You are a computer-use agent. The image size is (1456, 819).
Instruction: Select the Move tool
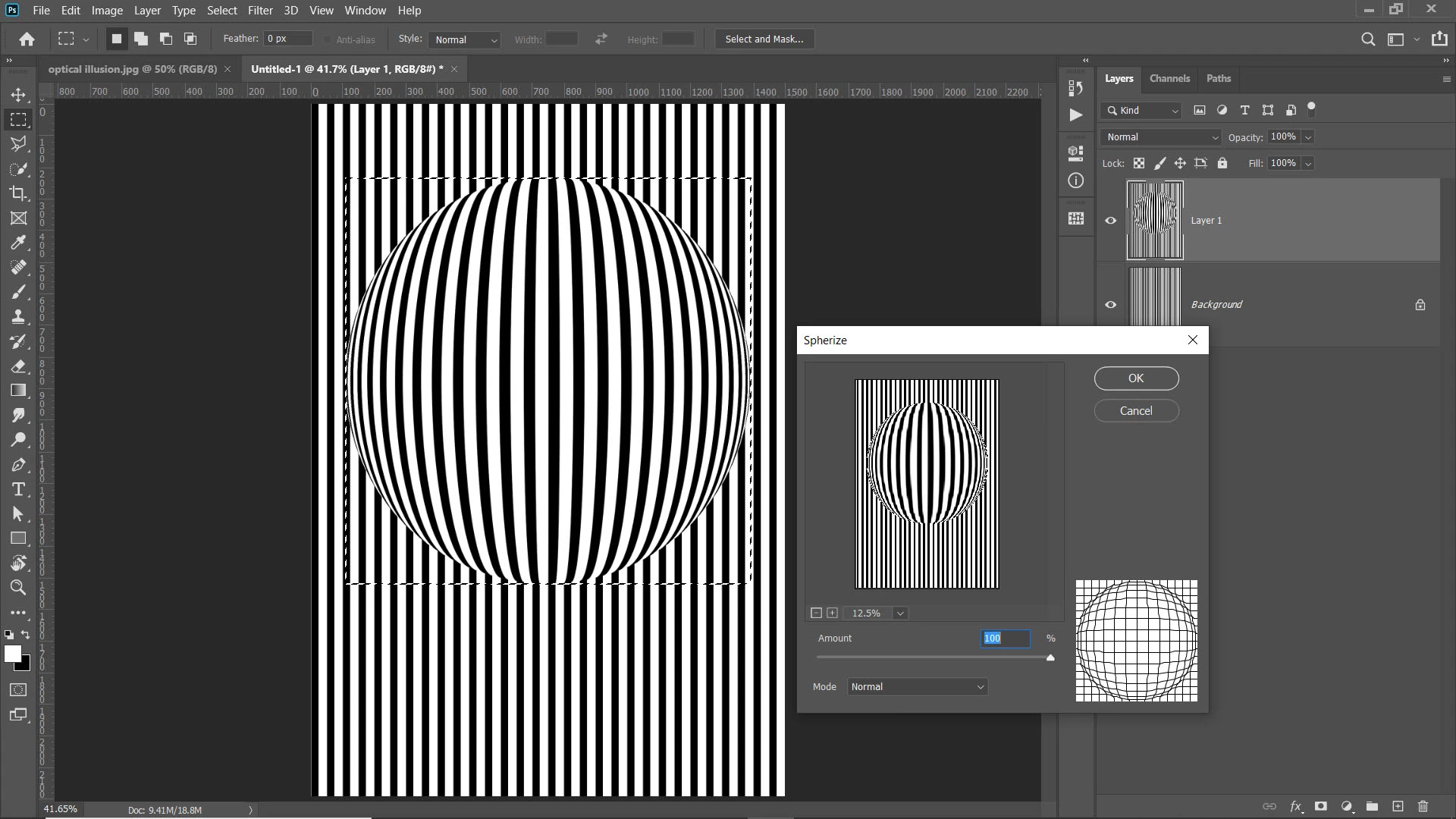(18, 95)
